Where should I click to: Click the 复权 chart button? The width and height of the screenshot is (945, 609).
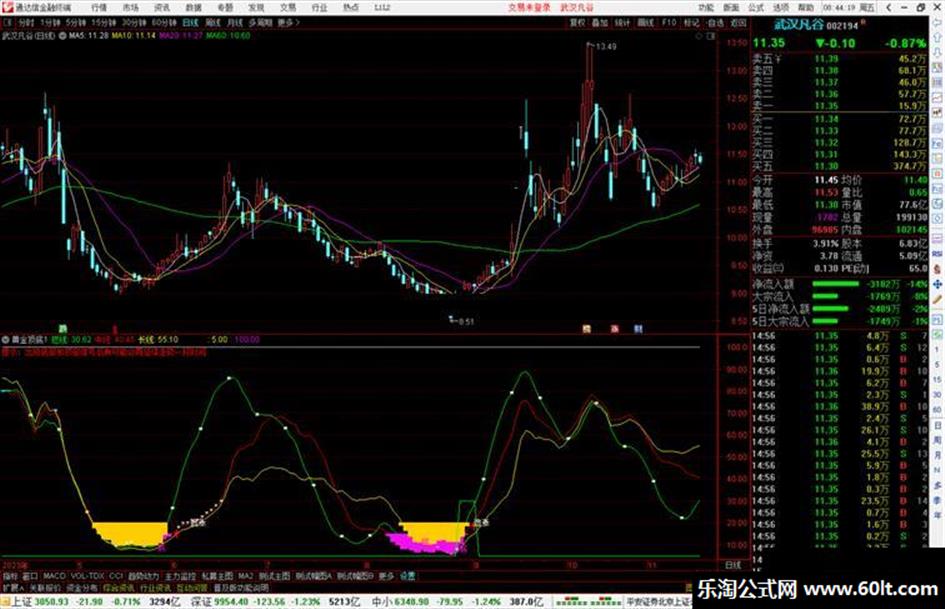577,22
